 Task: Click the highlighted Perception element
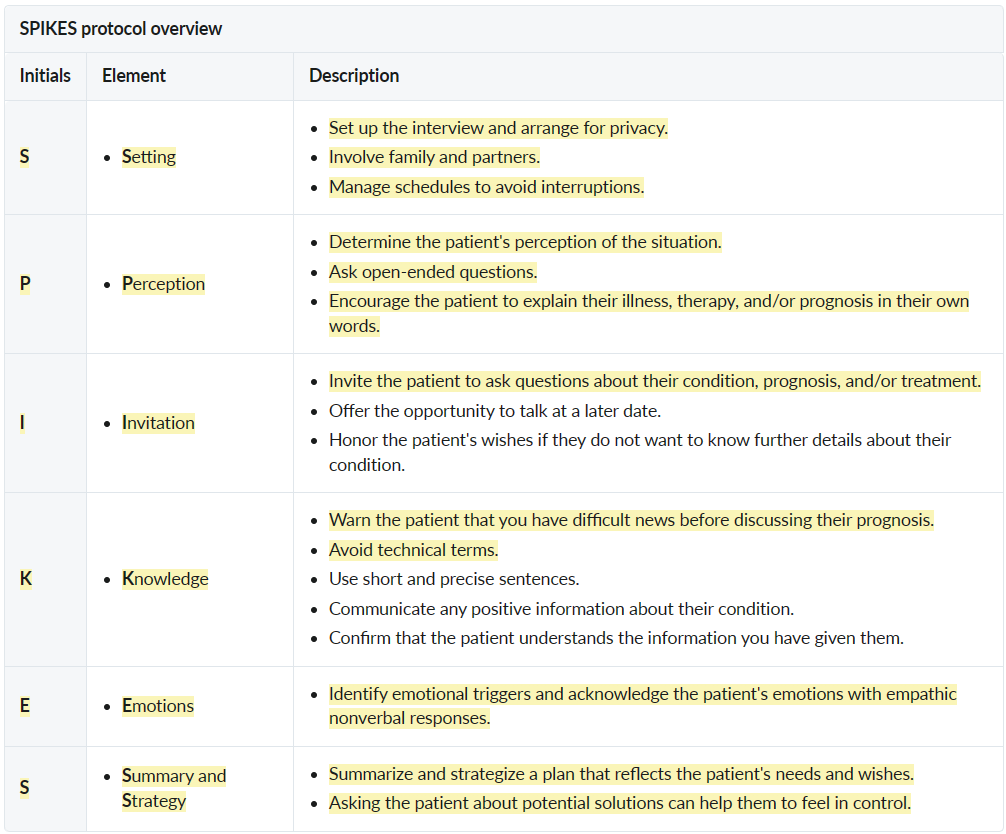(x=164, y=284)
